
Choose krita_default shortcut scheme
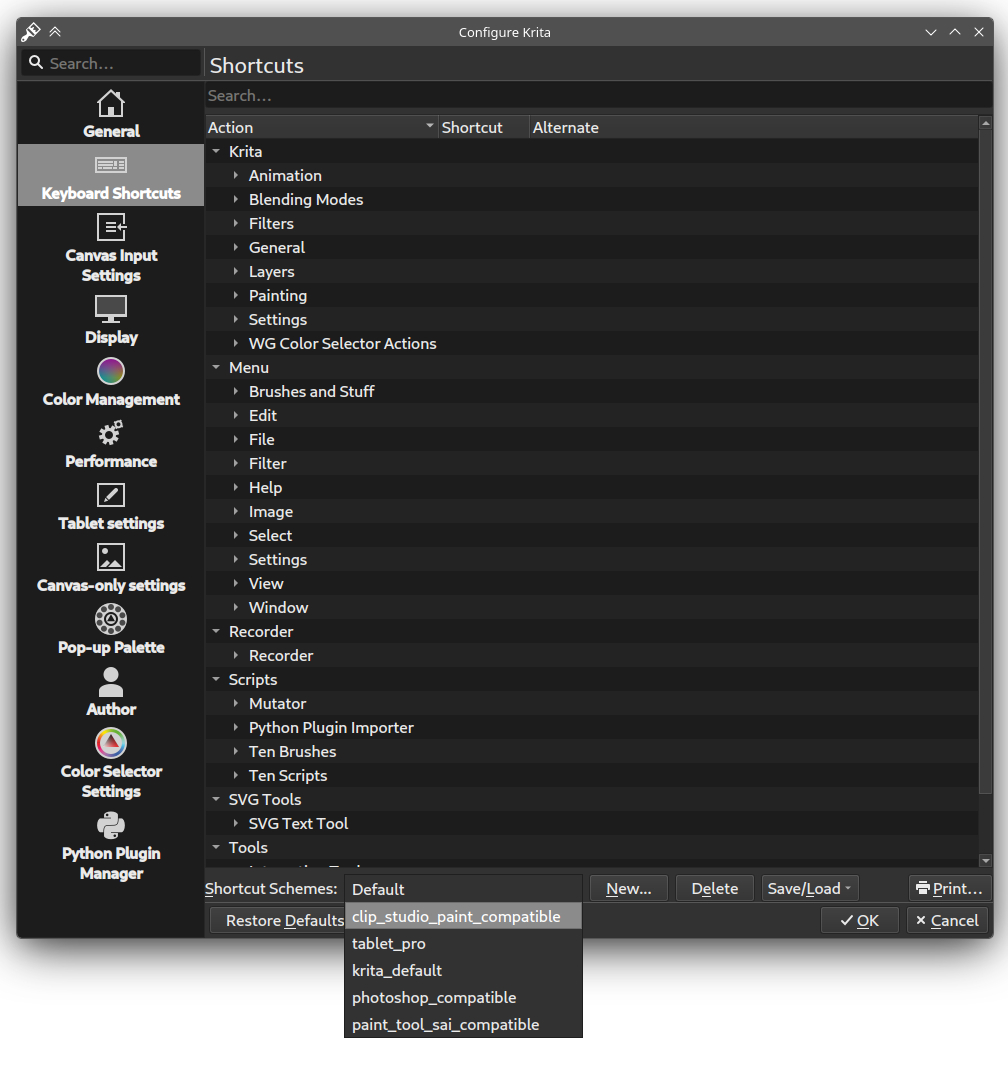(x=464, y=970)
